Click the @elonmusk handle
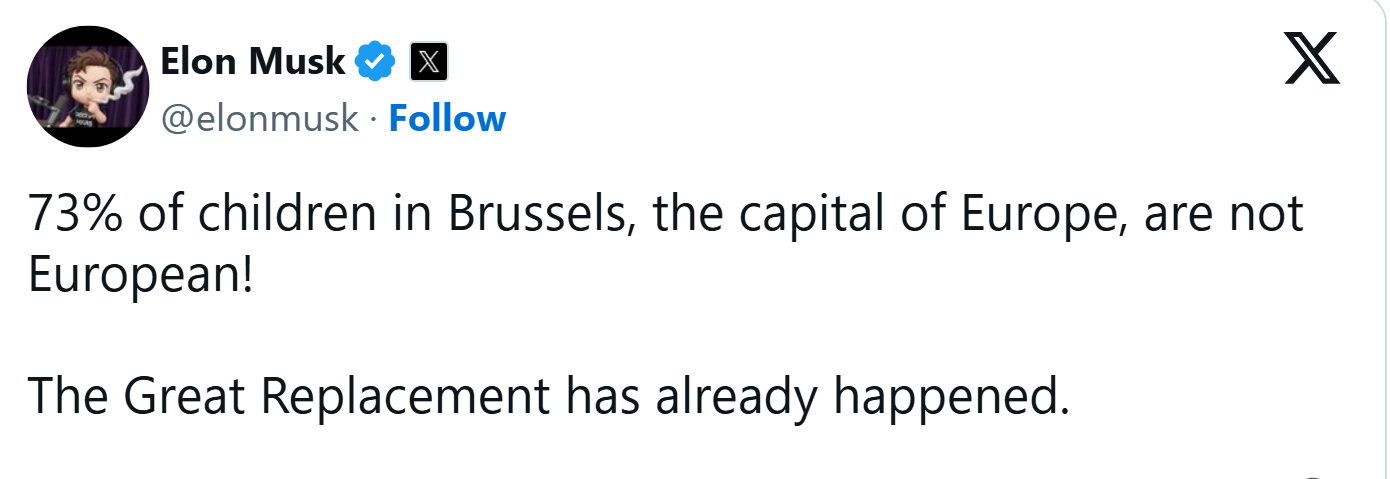Screen dimensions: 1390x479 click(x=259, y=118)
